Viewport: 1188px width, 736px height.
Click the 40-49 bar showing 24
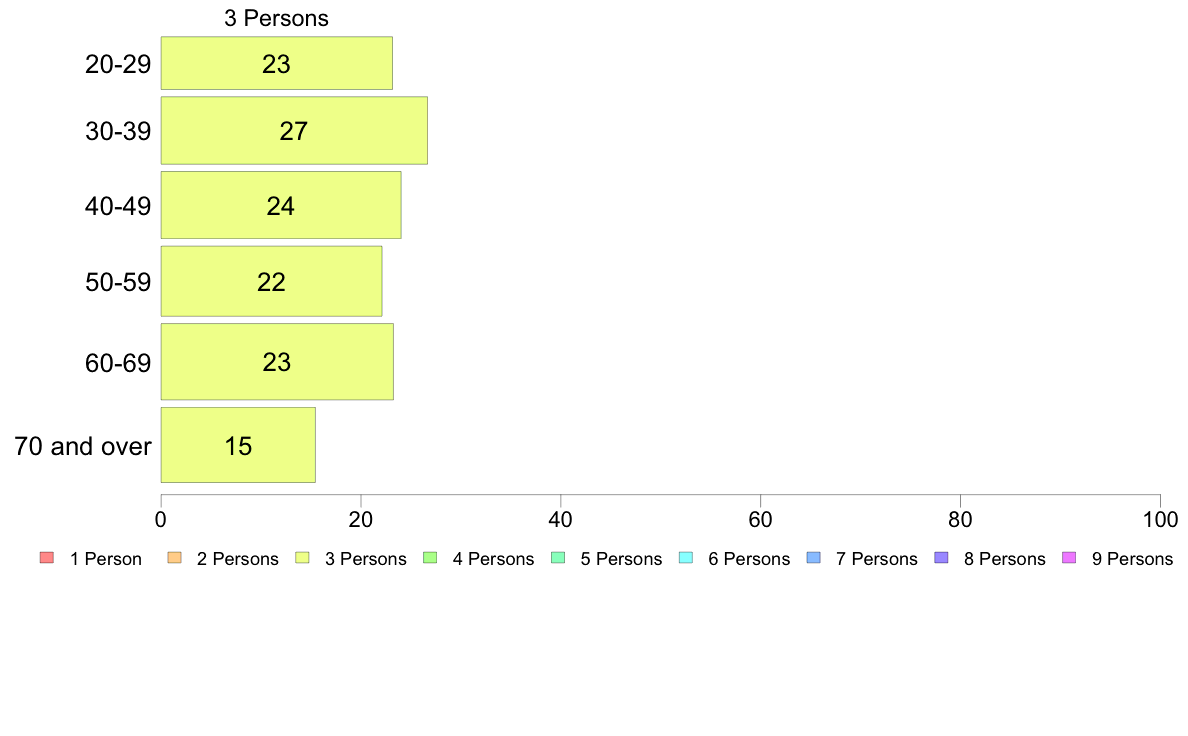[x=280, y=205]
